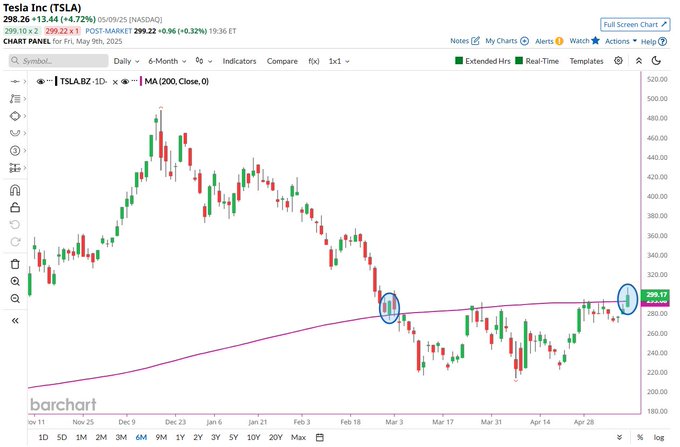Open the measurement tools icon
The height and width of the screenshot is (447, 680).
coord(15,168)
